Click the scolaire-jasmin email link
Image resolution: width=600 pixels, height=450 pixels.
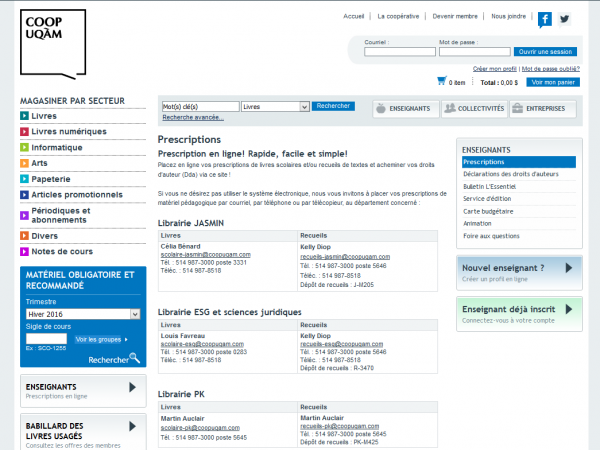[x=205, y=254]
